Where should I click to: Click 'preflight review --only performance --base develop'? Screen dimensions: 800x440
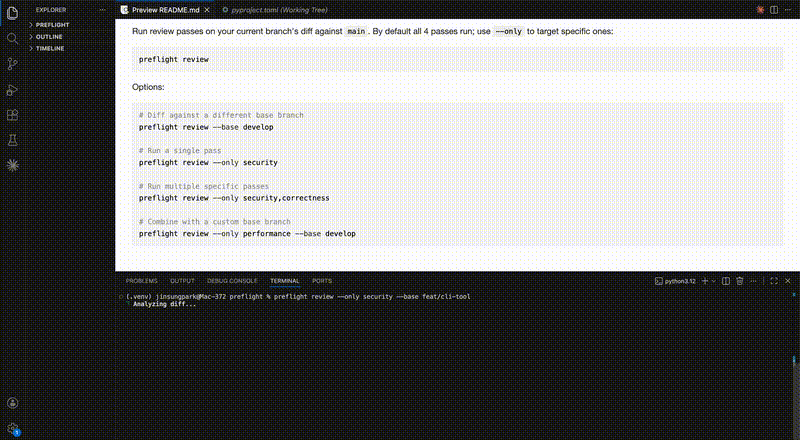tap(247, 234)
